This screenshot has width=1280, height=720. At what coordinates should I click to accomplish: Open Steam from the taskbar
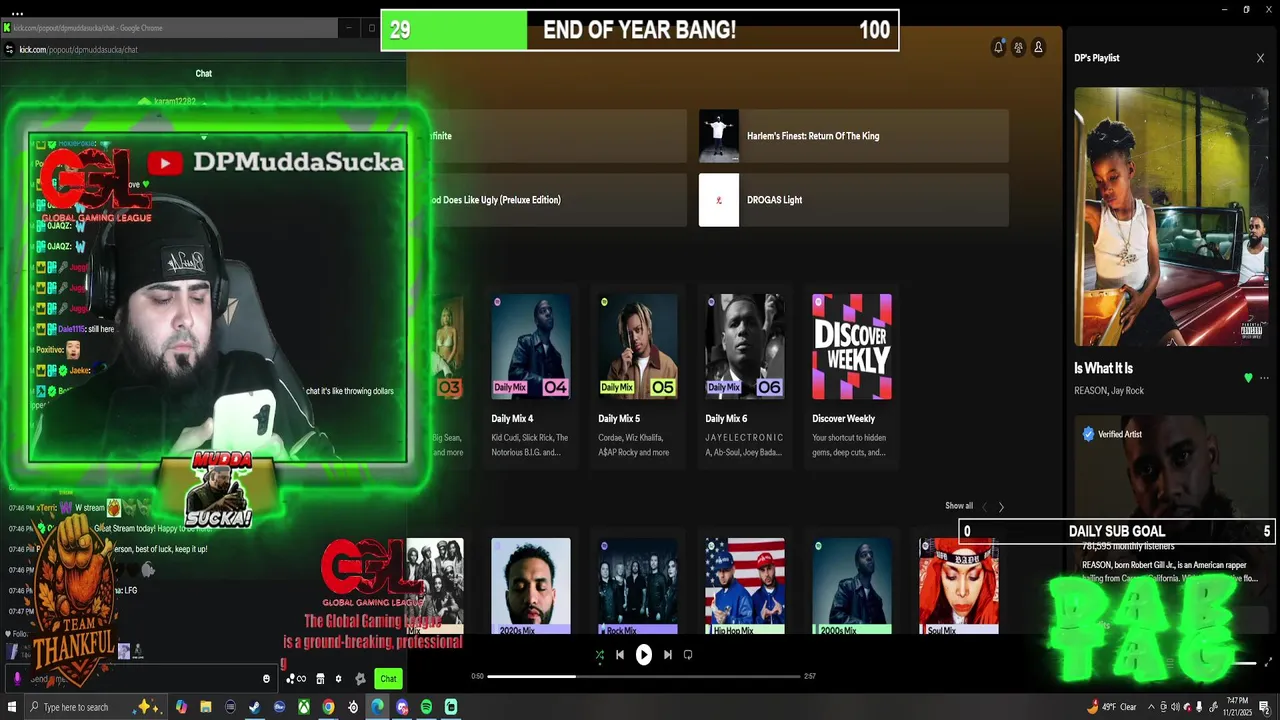pyautogui.click(x=254, y=707)
